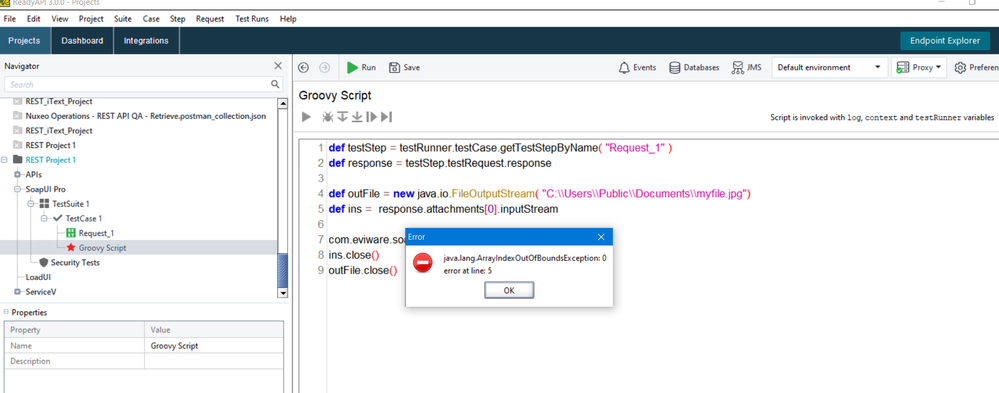Step into in the script debugger

357,117
